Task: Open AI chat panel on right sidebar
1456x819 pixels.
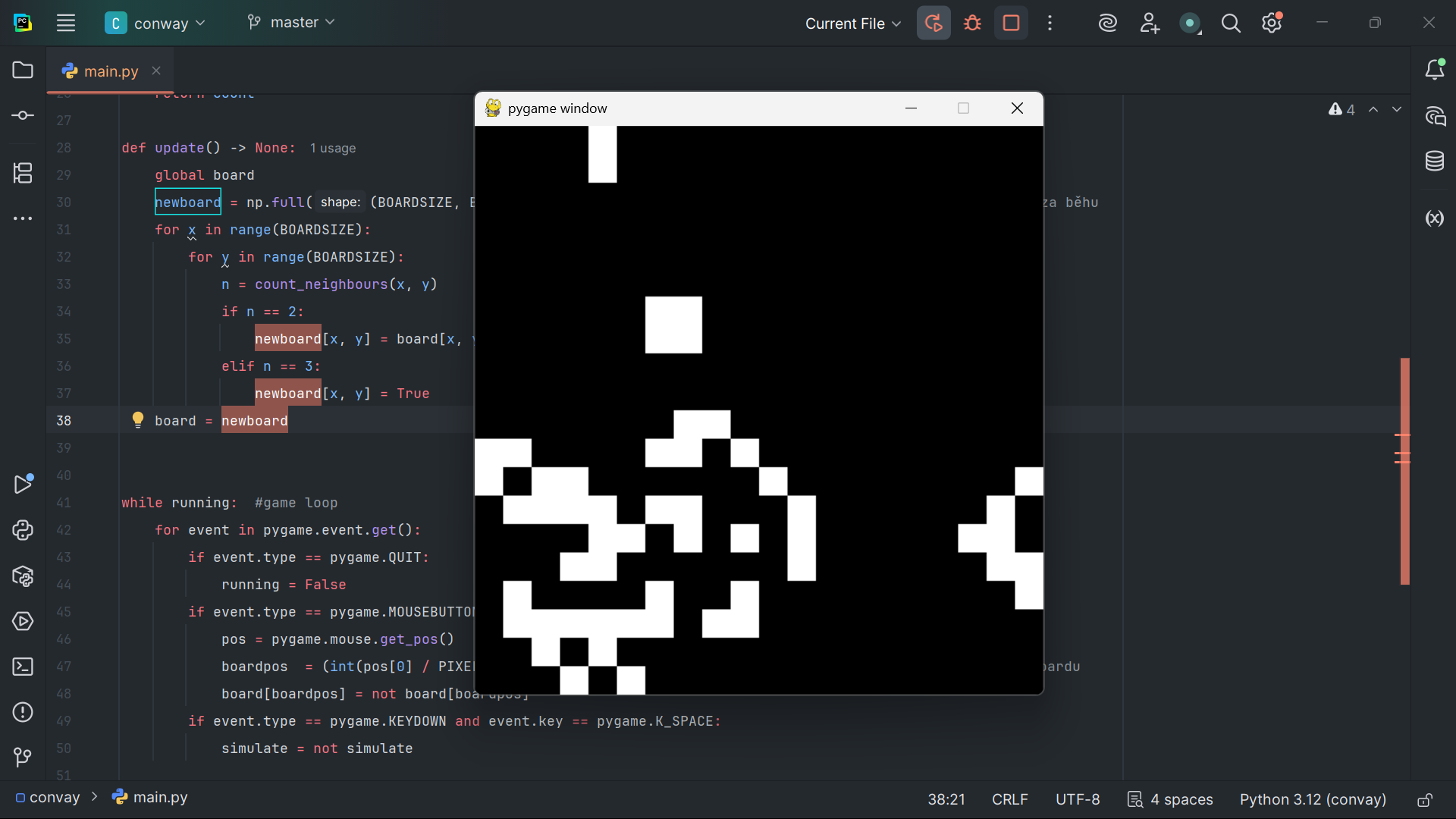Action: tap(1434, 116)
